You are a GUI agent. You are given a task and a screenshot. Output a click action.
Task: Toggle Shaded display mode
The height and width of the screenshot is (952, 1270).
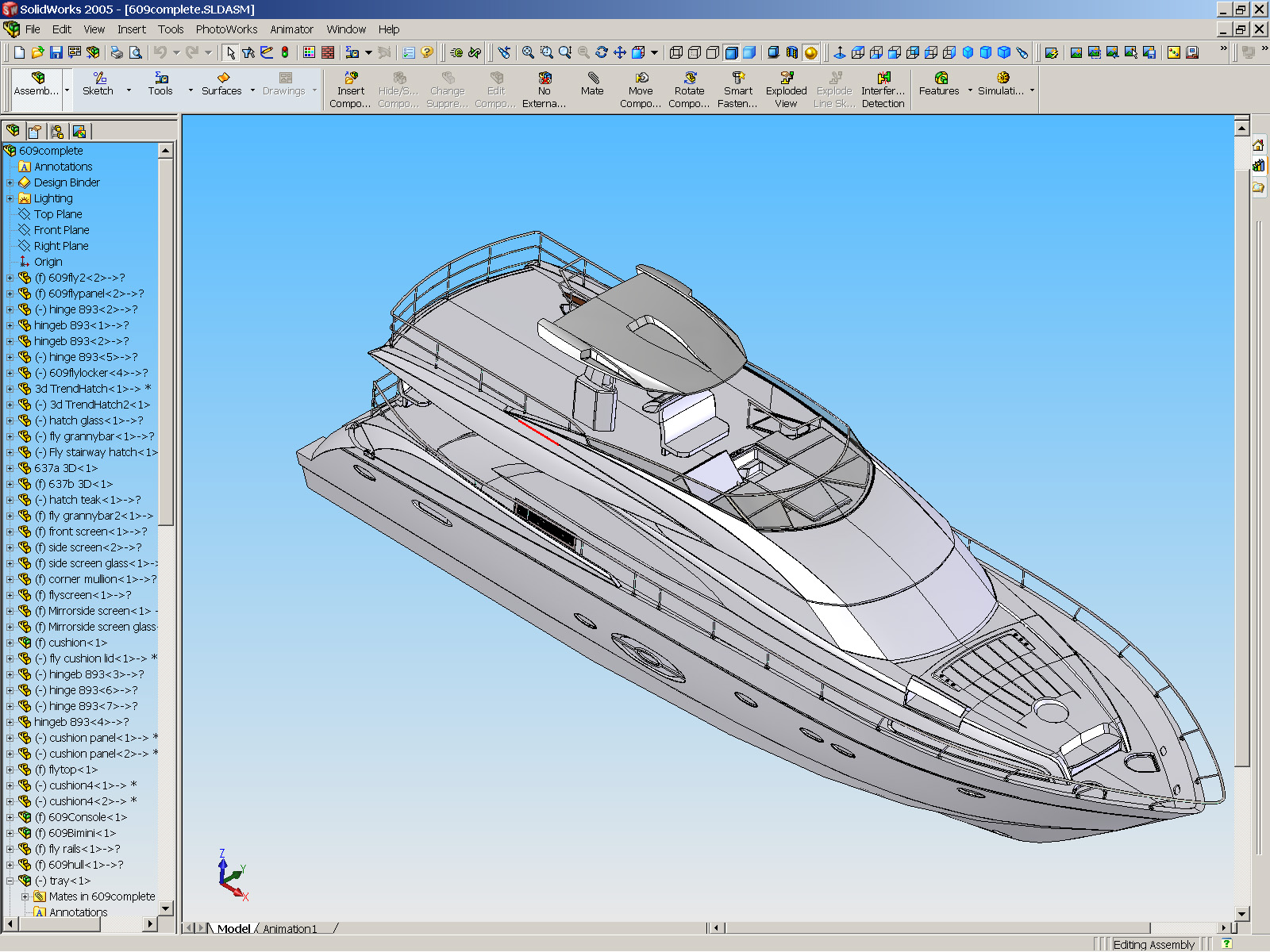(749, 54)
